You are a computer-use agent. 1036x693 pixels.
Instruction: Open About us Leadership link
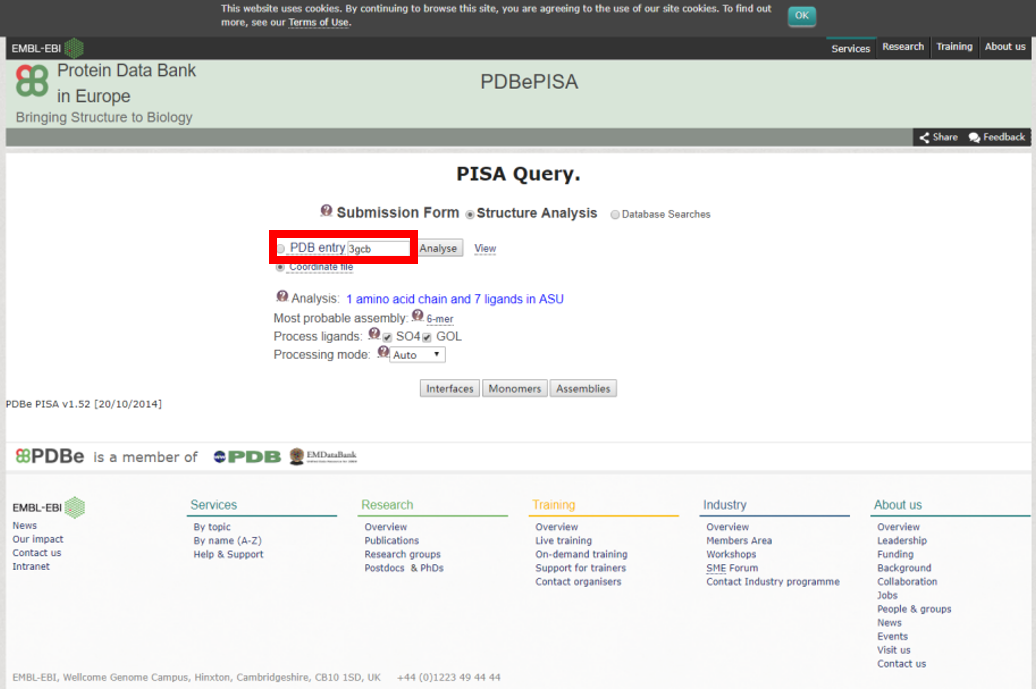tap(902, 541)
